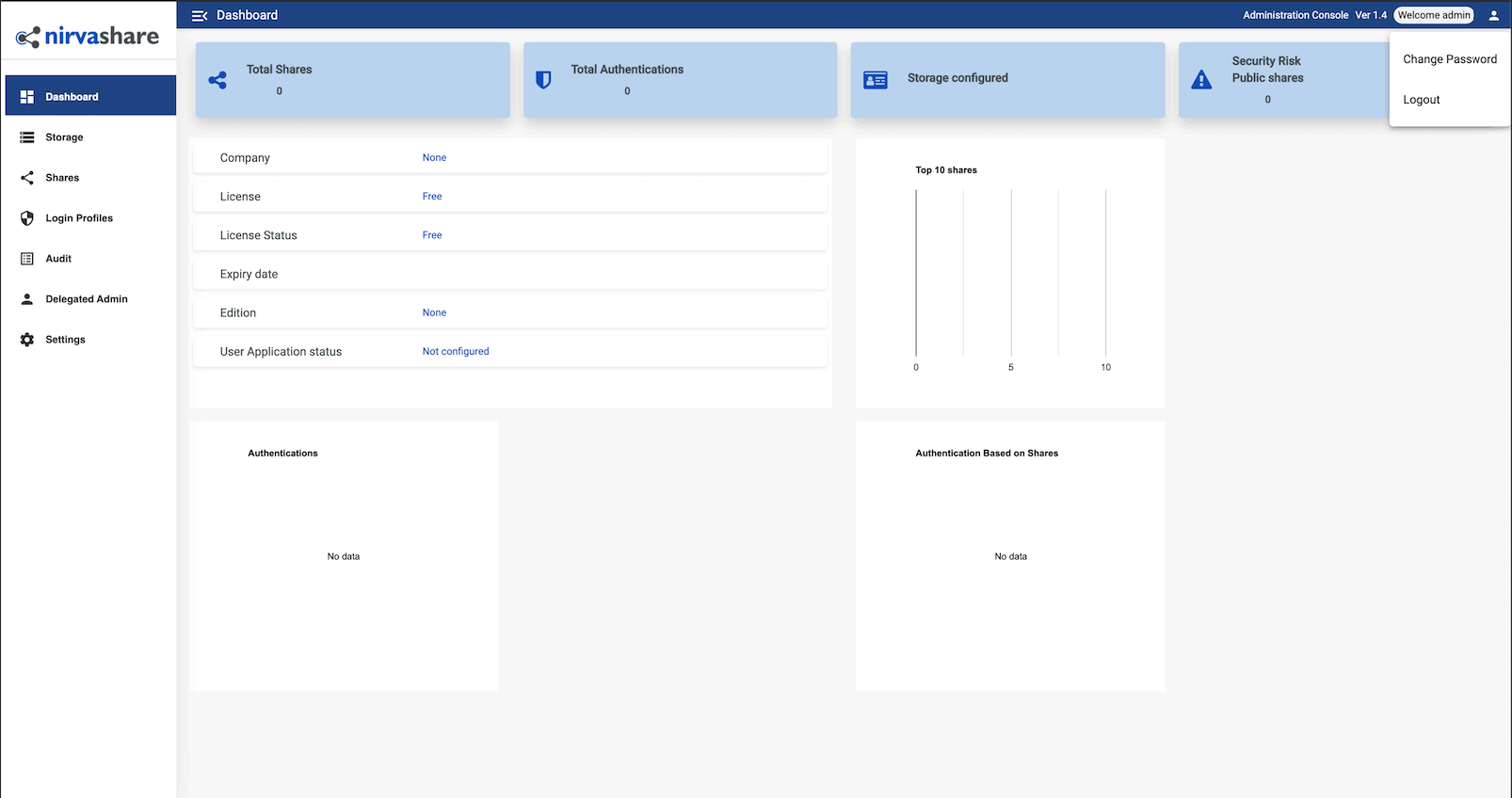Select Dashboard in the navigation sidebar
Image resolution: width=1512 pixels, height=798 pixels.
click(x=72, y=97)
